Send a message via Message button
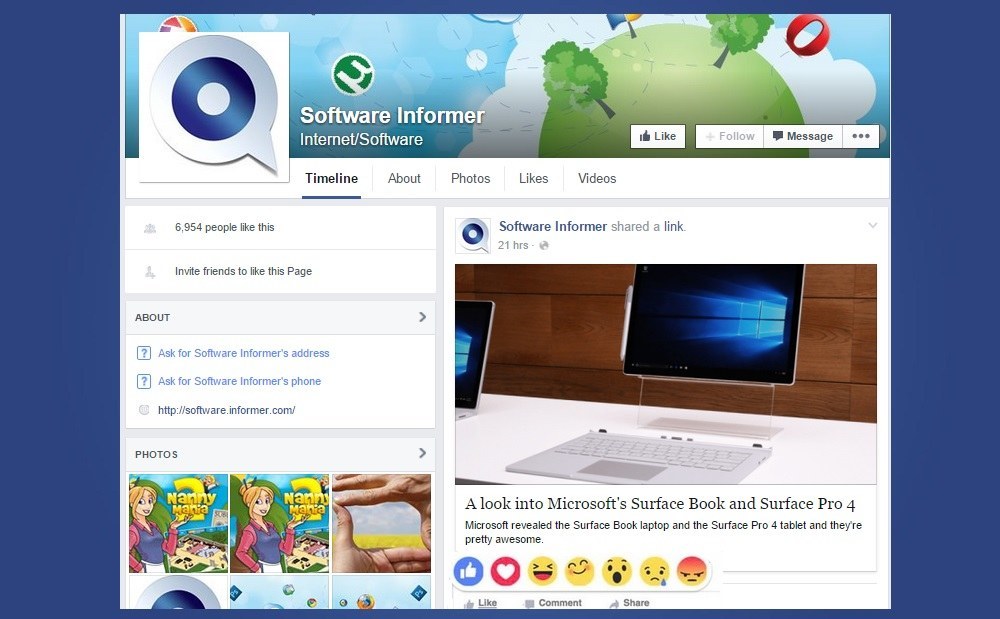 [803, 136]
